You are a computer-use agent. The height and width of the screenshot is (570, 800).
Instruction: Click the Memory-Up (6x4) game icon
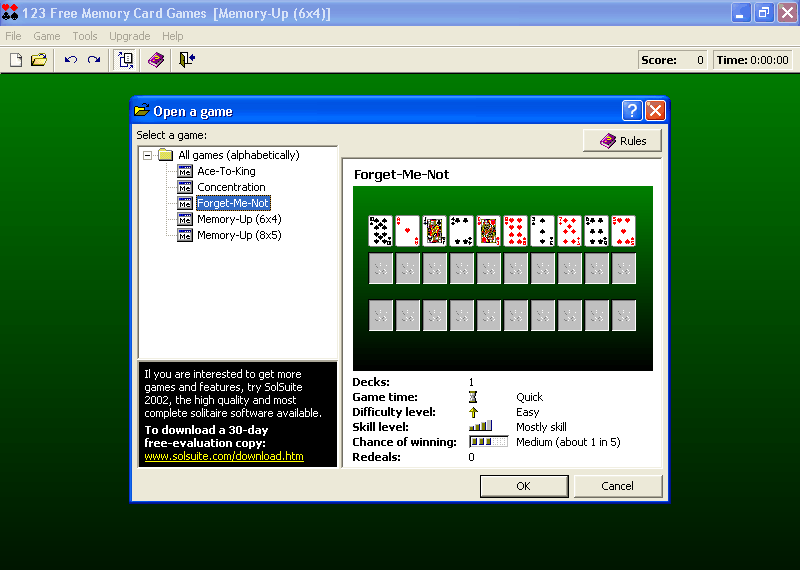(x=185, y=219)
